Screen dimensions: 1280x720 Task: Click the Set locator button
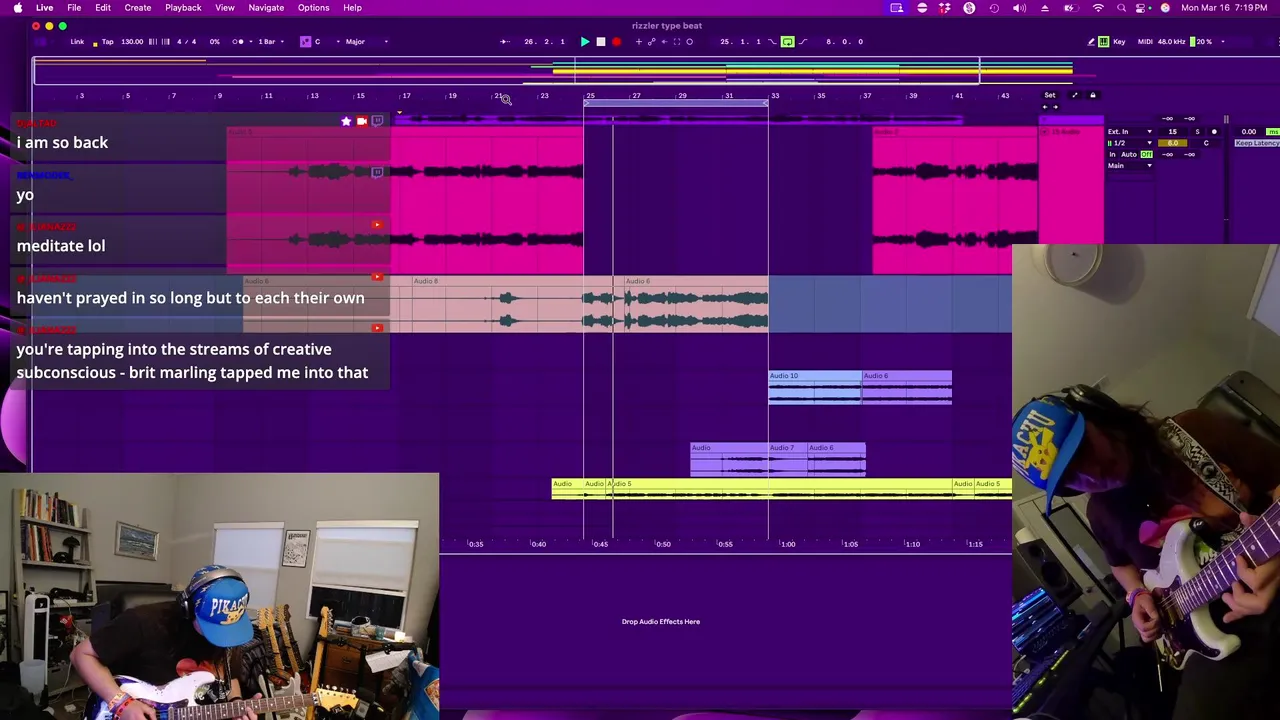(x=1050, y=95)
